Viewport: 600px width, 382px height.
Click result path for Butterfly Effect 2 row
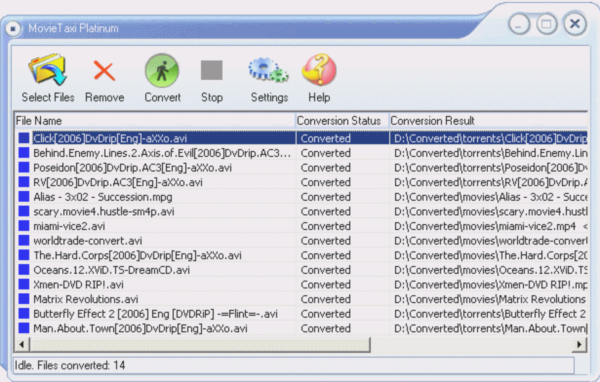(x=491, y=313)
